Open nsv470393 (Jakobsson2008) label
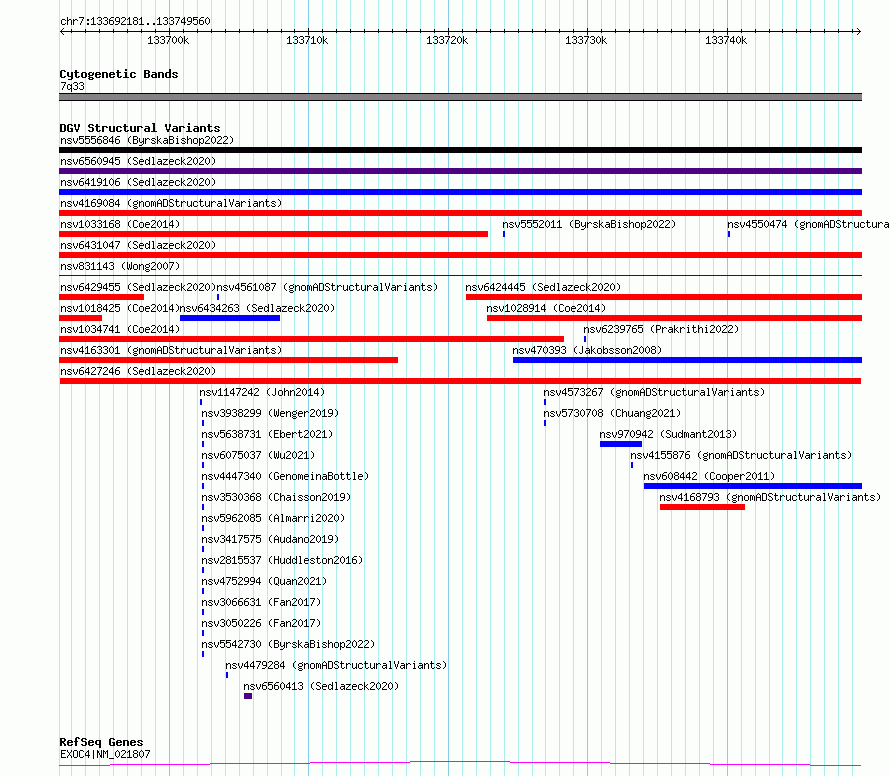The width and height of the screenshot is (890, 776). click(x=587, y=350)
